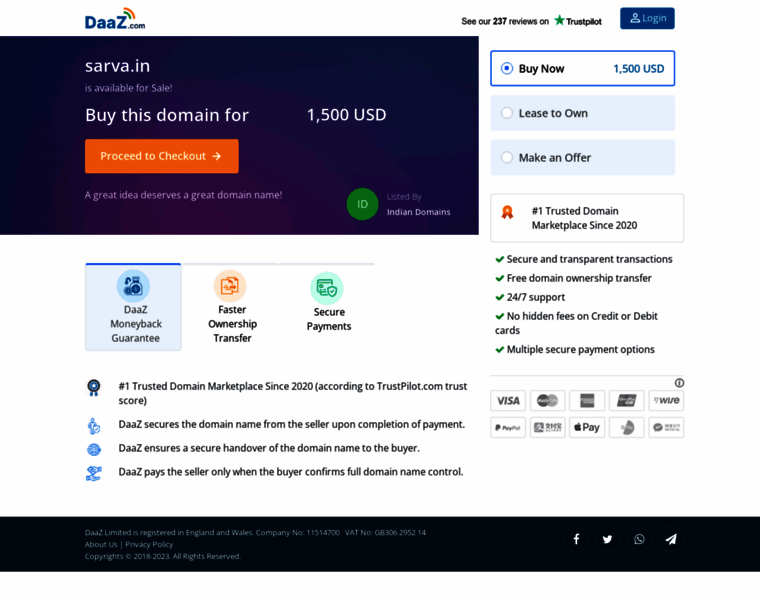The height and width of the screenshot is (600, 760).
Task: Click the Google Pay semicircle logo
Action: coord(627,427)
